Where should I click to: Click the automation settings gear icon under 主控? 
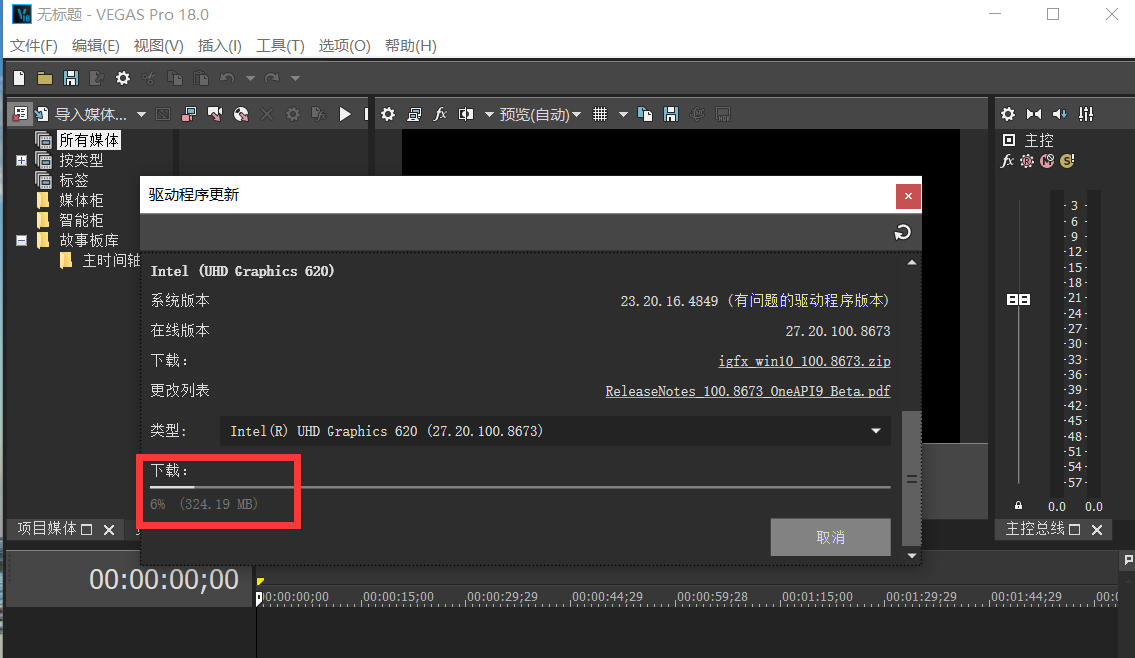coord(1027,161)
